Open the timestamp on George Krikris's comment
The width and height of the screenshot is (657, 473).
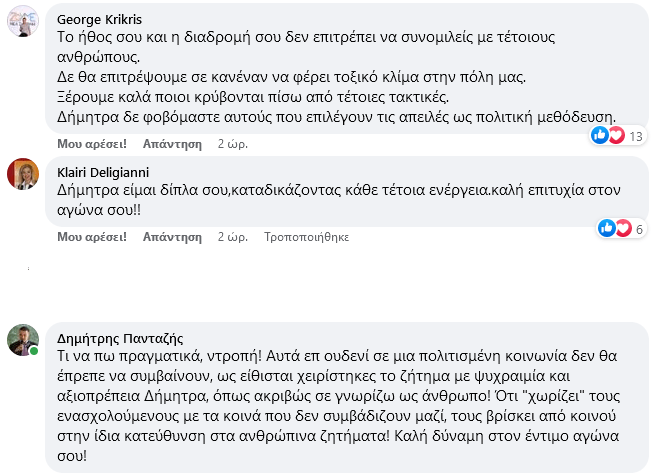click(233, 143)
